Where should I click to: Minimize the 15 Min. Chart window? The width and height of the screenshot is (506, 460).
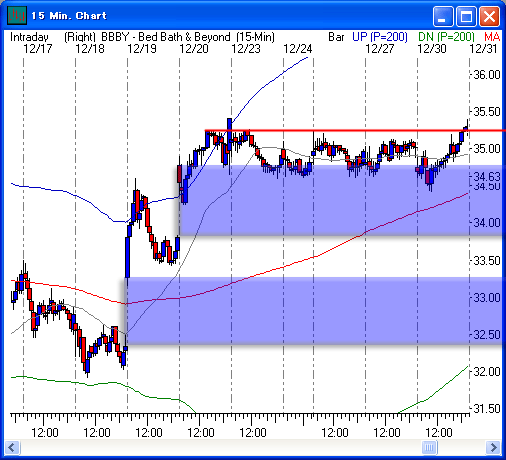pyautogui.click(x=443, y=16)
